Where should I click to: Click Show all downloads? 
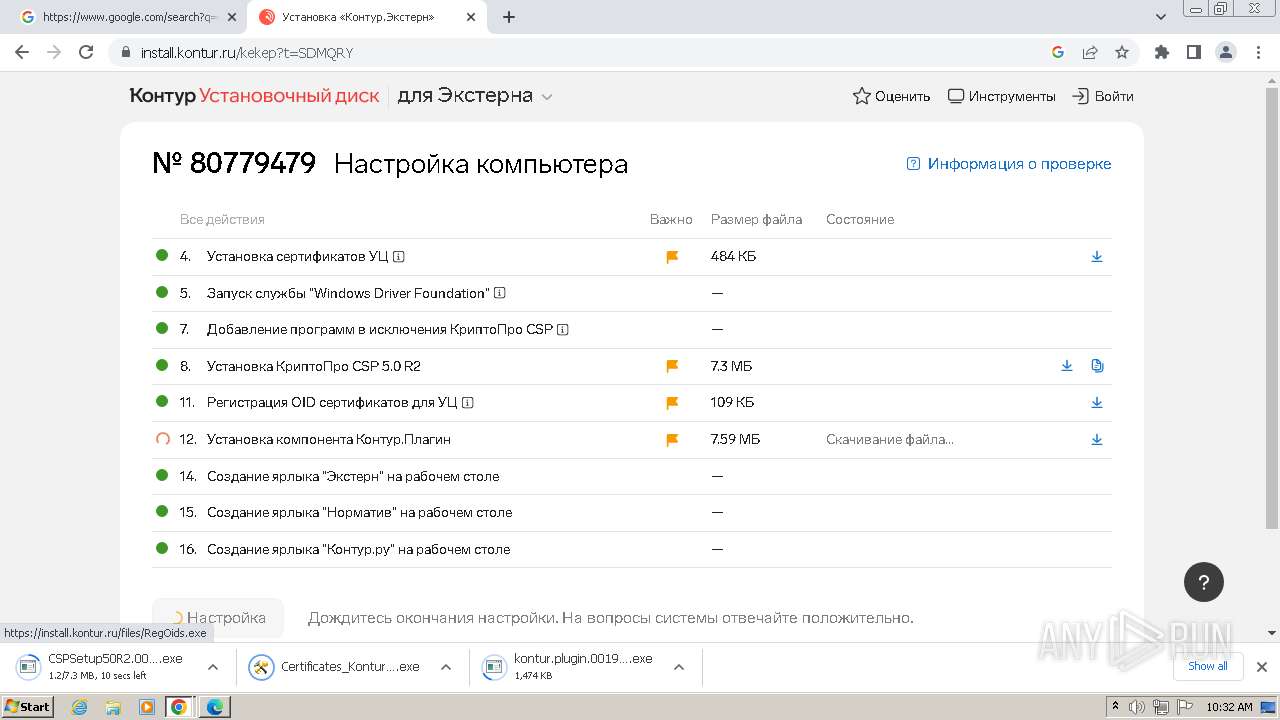pyautogui.click(x=1208, y=666)
